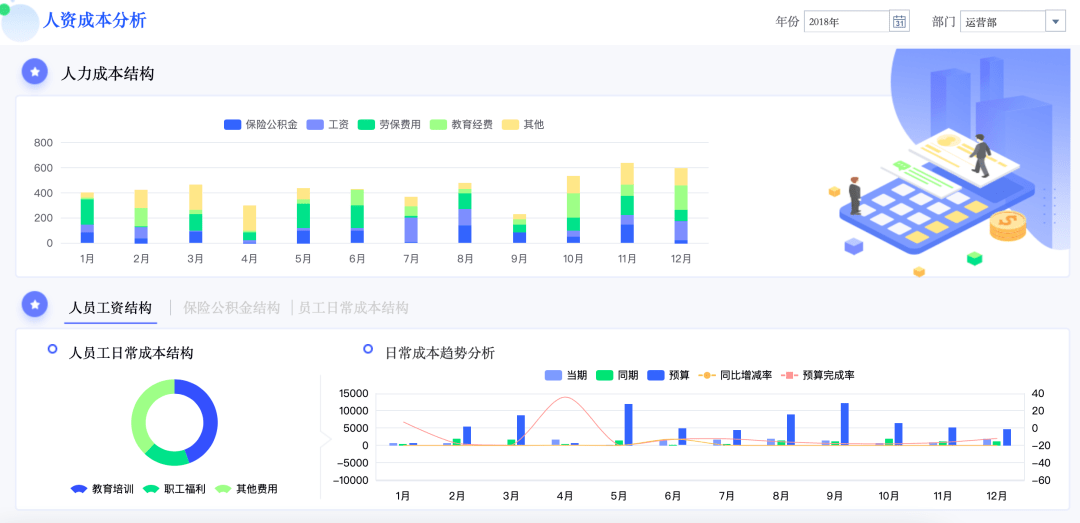The width and height of the screenshot is (1080, 523).
Task: Click the star icon beside 人力成本结构
Action: tap(34, 72)
